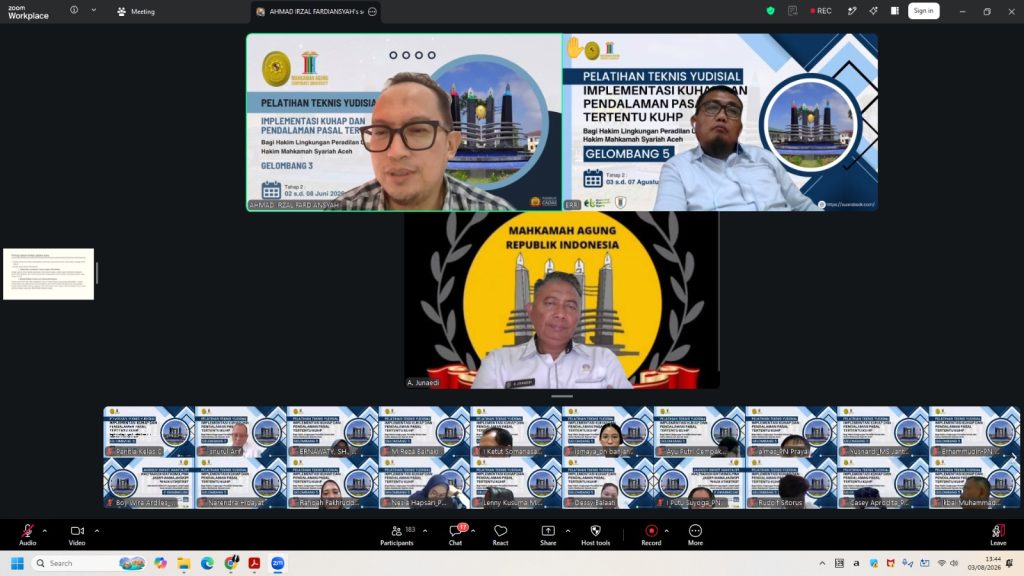Open the Chat panel
Image resolution: width=1024 pixels, height=576 pixels.
tap(455, 534)
